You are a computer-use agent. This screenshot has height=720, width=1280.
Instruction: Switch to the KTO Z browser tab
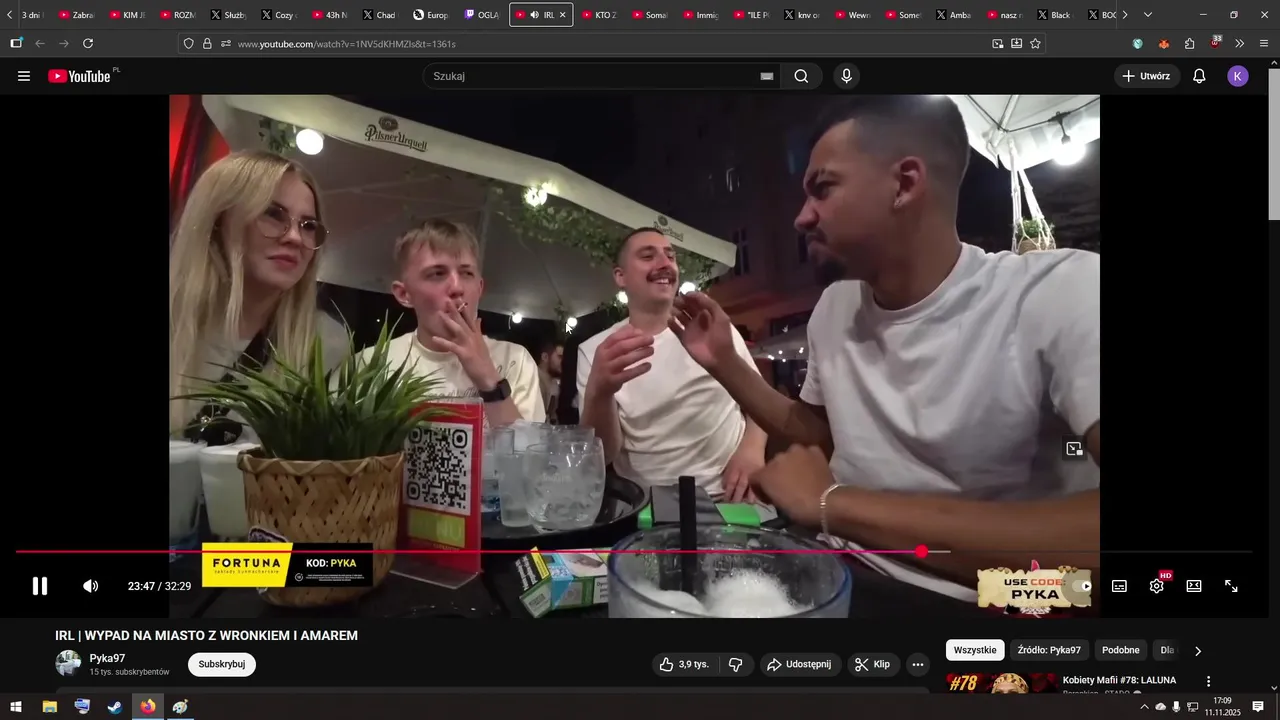599,15
